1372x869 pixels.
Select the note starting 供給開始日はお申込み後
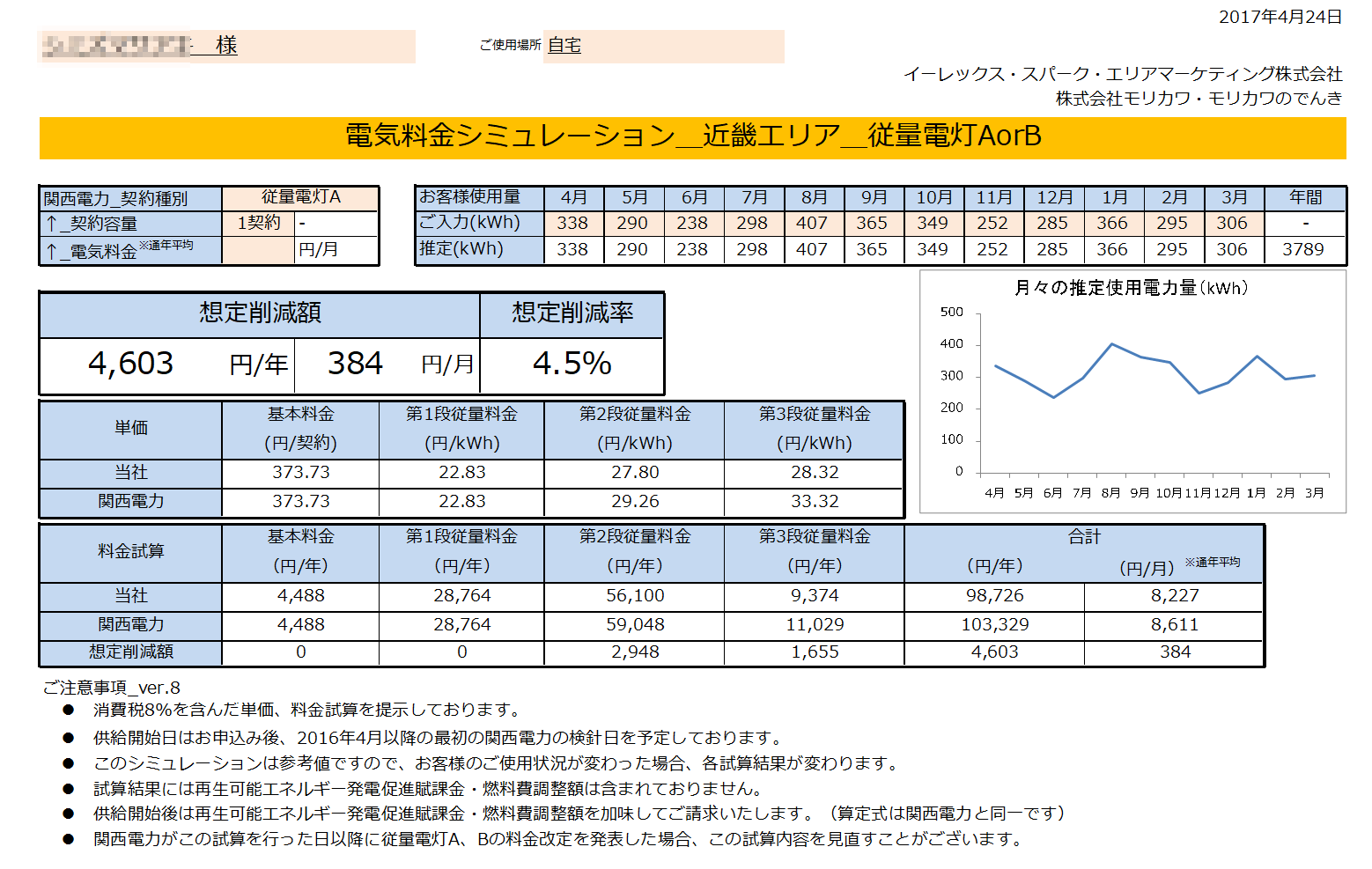click(x=439, y=738)
